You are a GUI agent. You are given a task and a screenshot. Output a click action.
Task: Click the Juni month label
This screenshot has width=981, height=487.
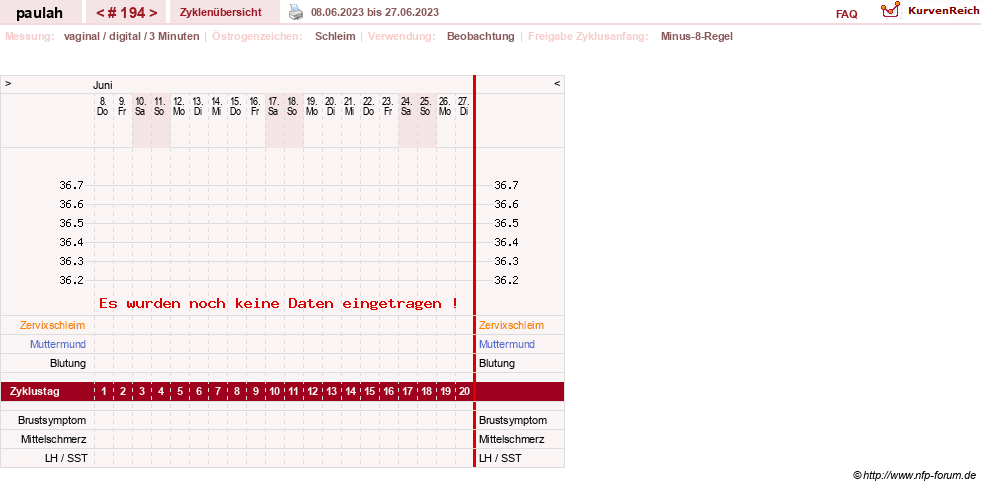click(103, 85)
